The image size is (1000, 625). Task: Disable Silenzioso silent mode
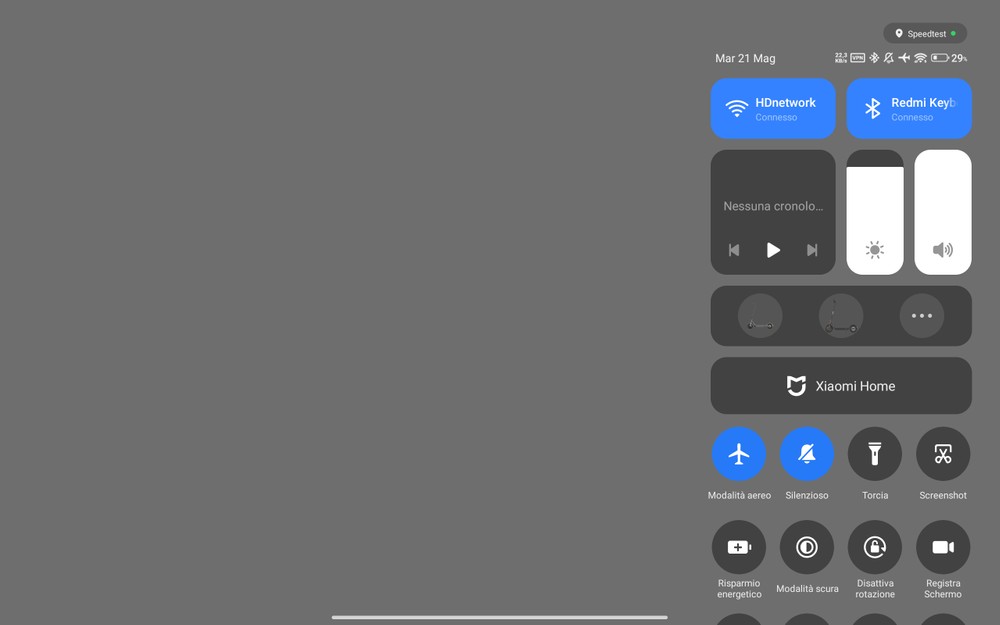[x=807, y=454]
